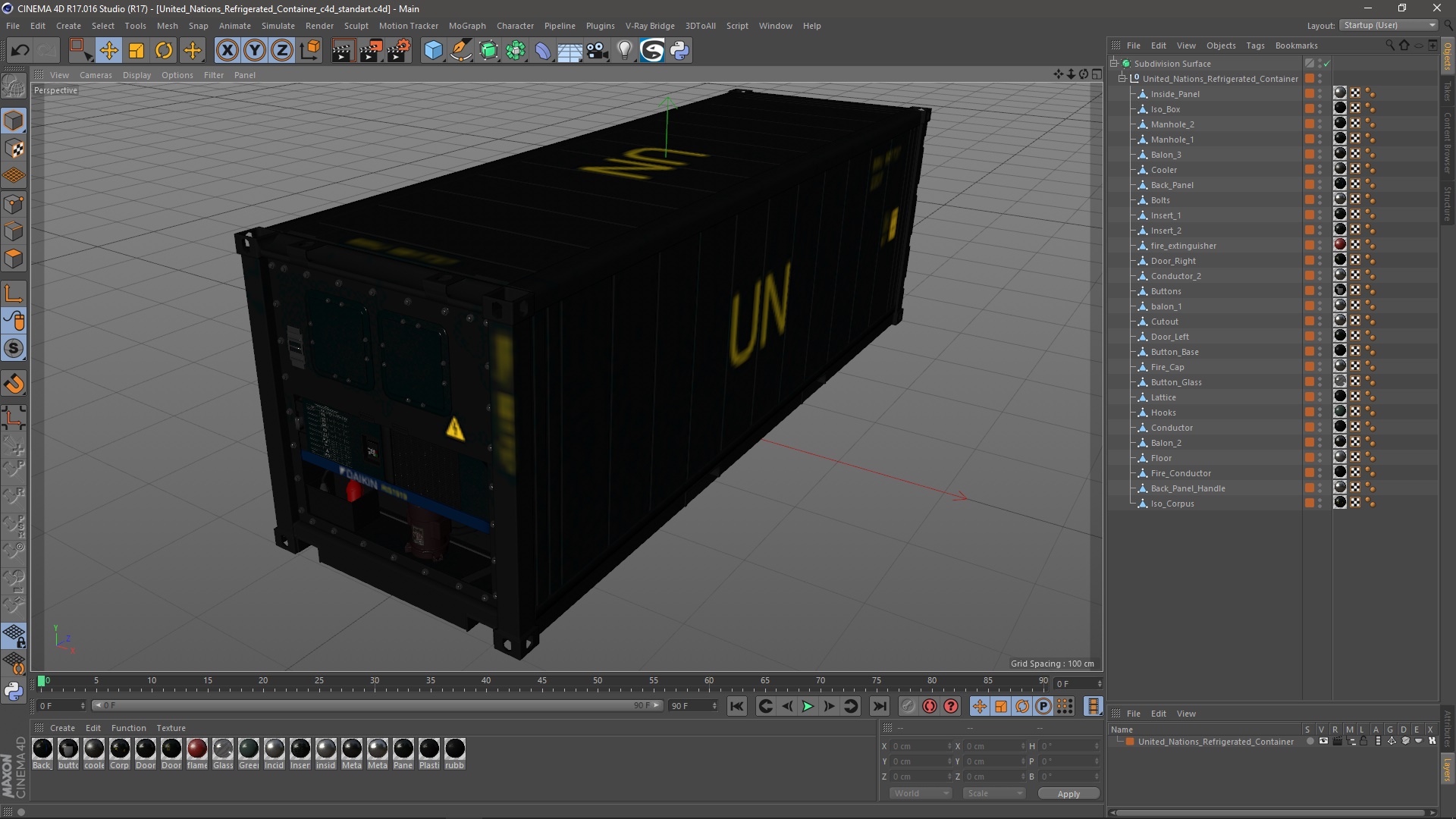Open the Spline pen tool
The width and height of the screenshot is (1456, 819).
pyautogui.click(x=461, y=51)
